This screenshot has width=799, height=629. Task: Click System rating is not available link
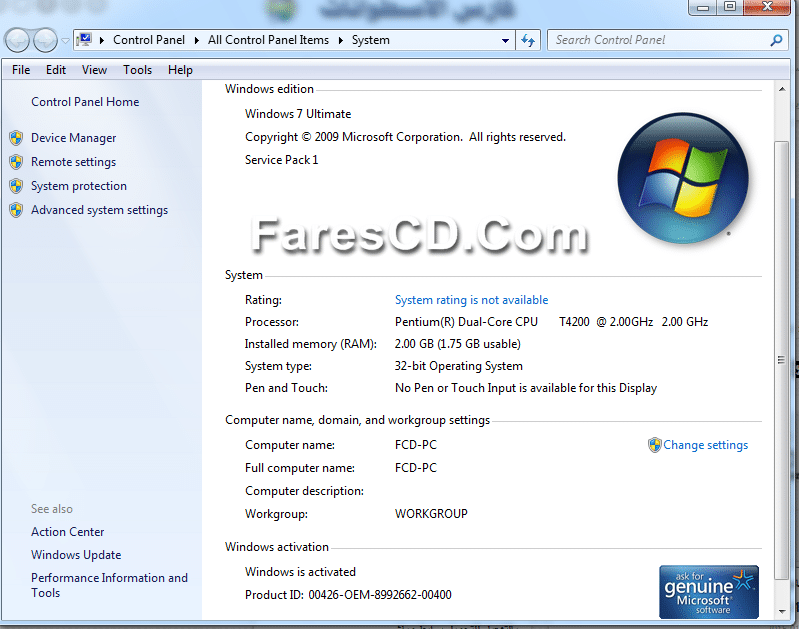click(471, 300)
